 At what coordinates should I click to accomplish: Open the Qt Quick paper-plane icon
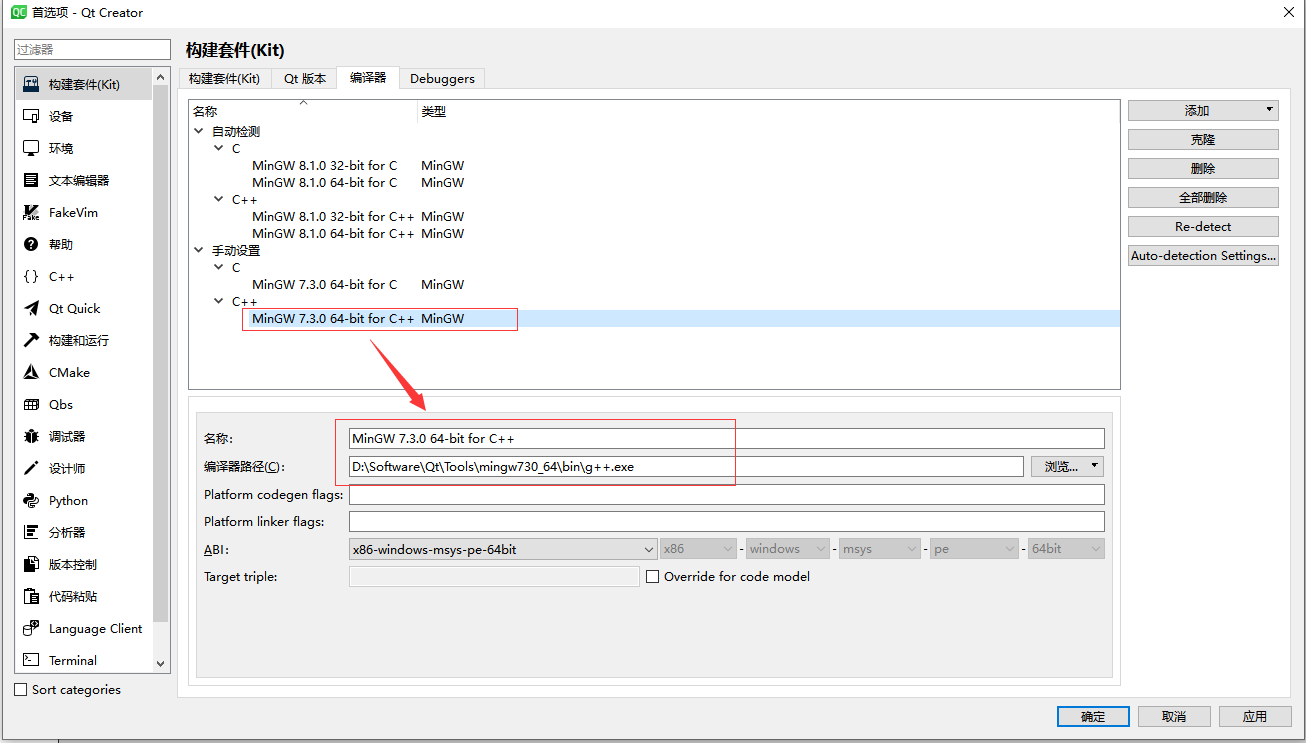[x=31, y=308]
